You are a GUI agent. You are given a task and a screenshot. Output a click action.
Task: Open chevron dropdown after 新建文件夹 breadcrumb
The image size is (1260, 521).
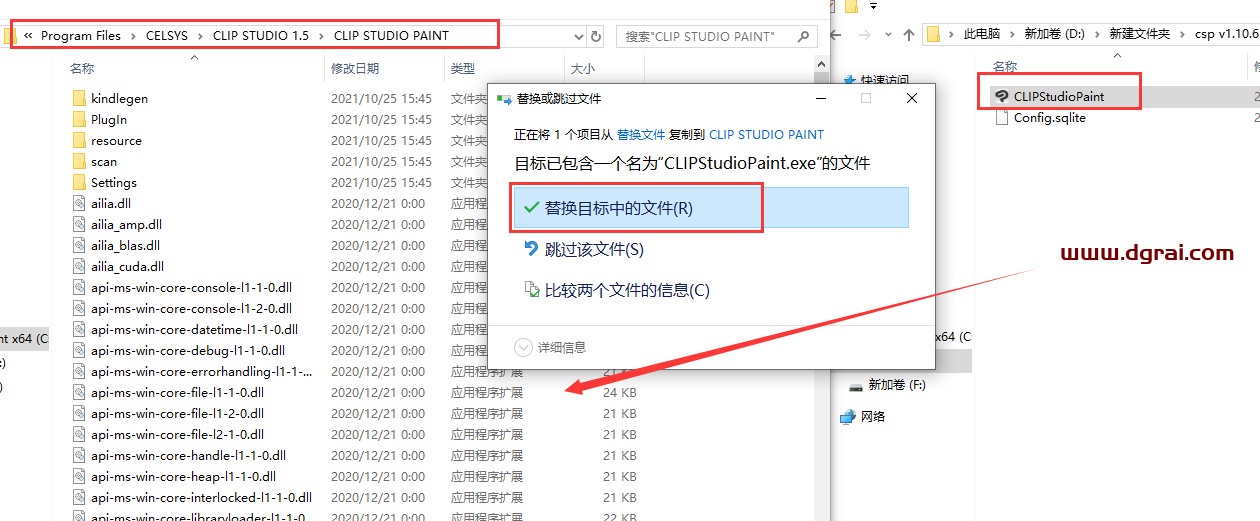(1181, 35)
